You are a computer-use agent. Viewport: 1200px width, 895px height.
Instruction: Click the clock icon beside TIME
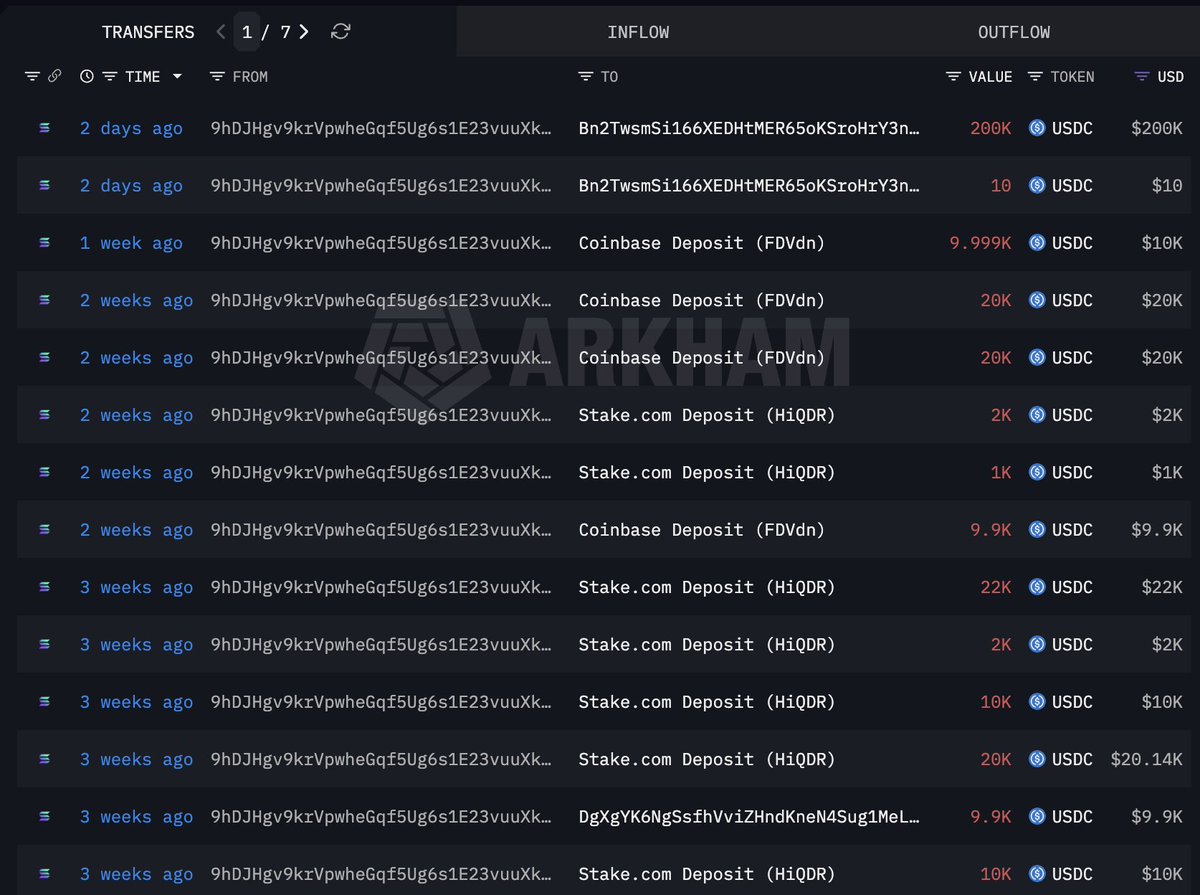[x=87, y=77]
